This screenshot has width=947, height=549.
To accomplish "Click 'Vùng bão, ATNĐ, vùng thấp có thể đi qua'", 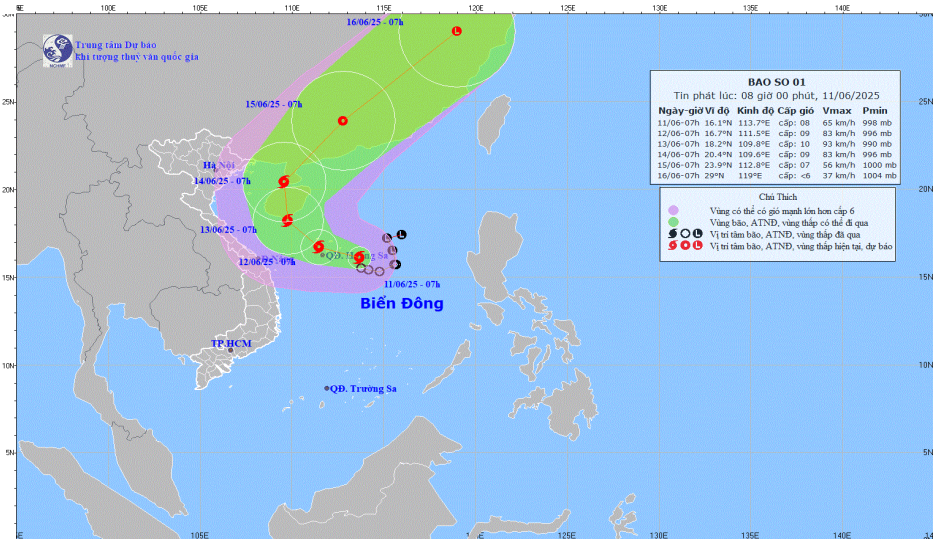I will [789, 222].
